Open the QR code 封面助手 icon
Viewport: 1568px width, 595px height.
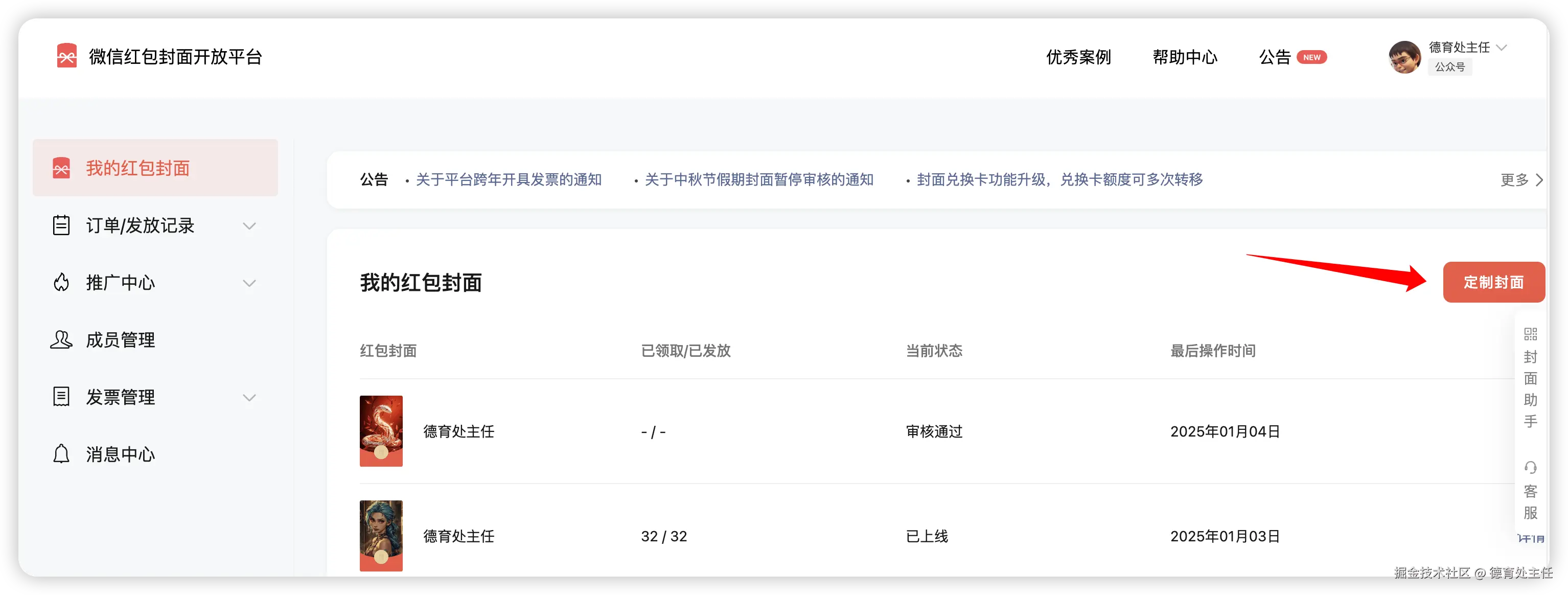(1530, 334)
